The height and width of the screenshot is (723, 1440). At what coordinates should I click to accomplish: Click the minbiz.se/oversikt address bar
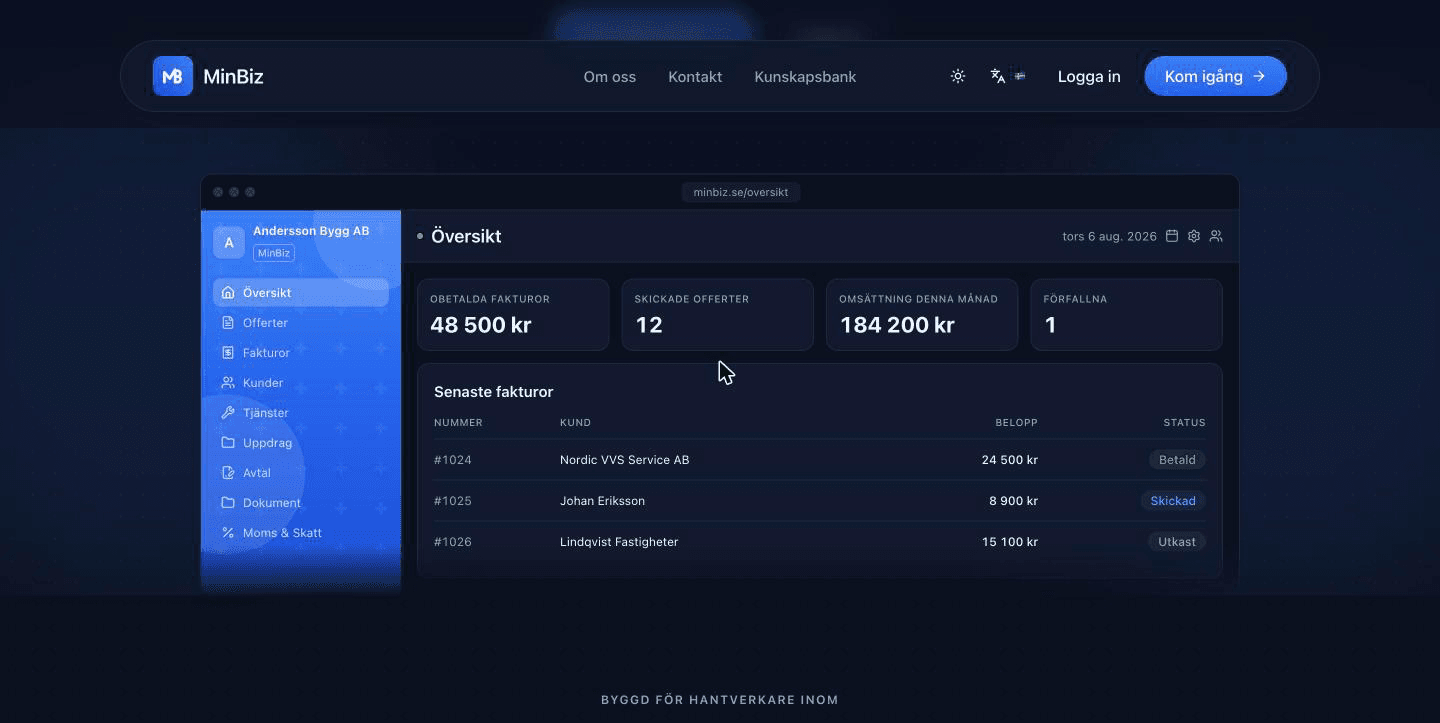coord(741,192)
